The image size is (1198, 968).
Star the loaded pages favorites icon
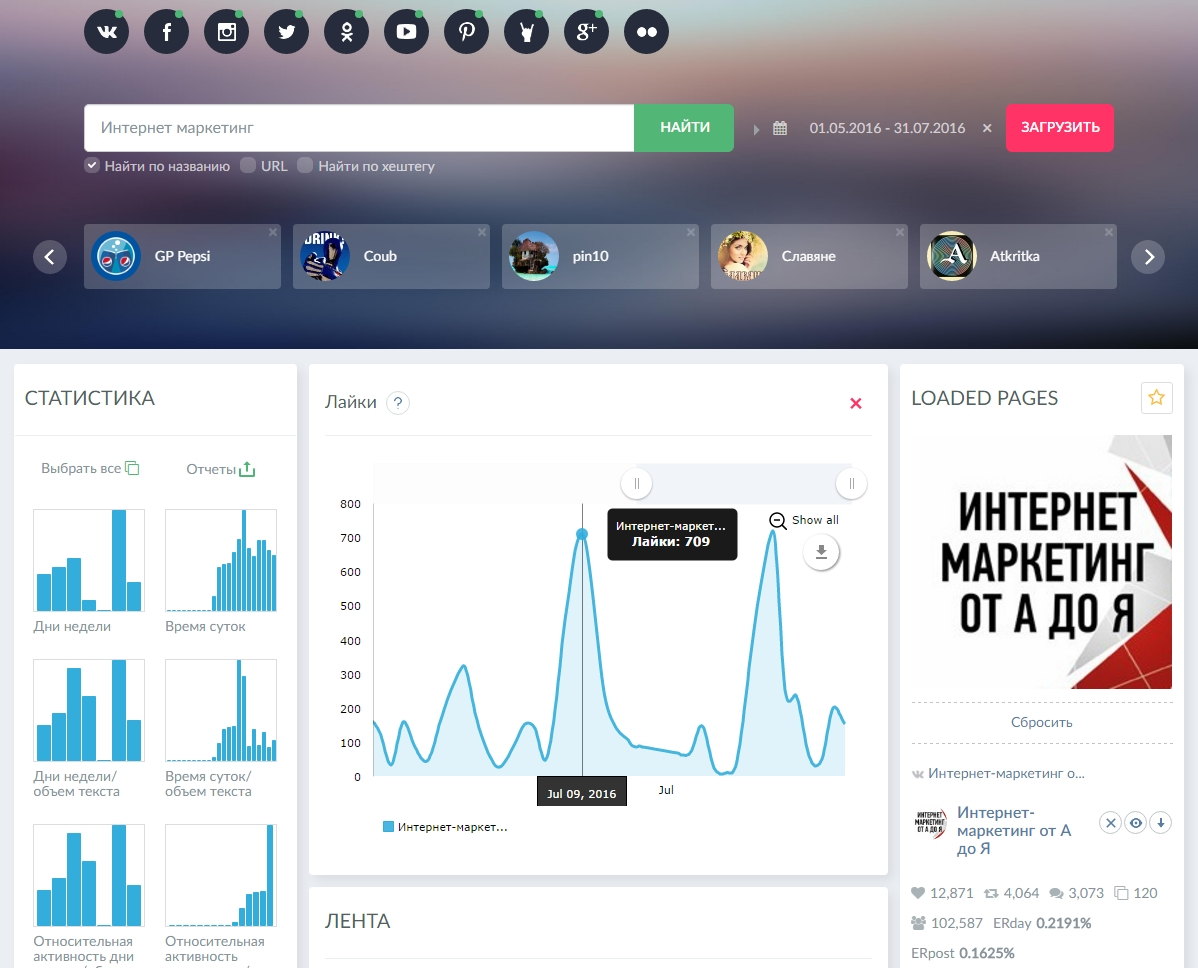(x=1157, y=398)
